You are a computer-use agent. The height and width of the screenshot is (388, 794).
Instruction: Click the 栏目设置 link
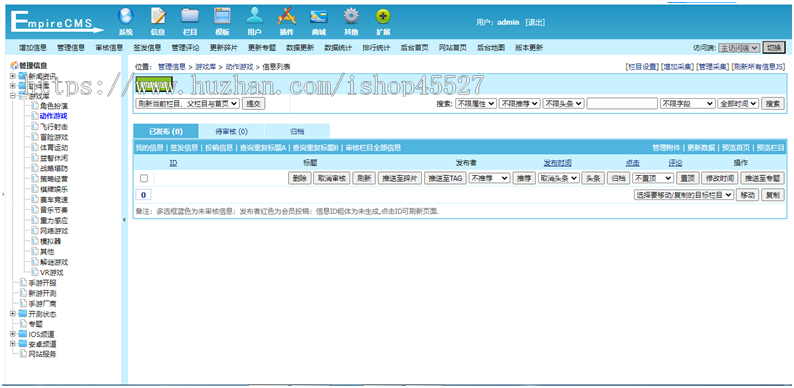point(643,66)
